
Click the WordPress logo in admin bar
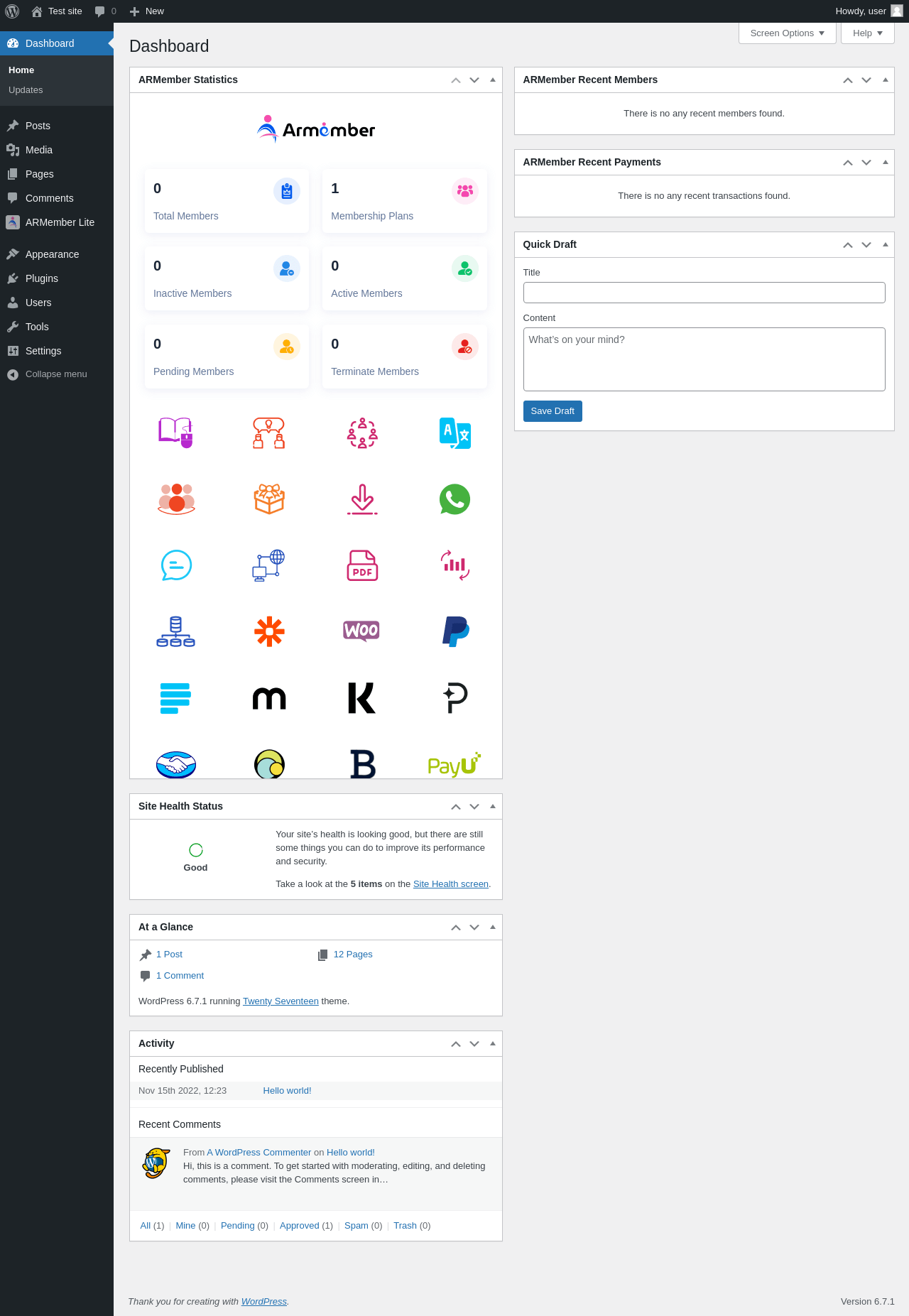click(x=12, y=11)
